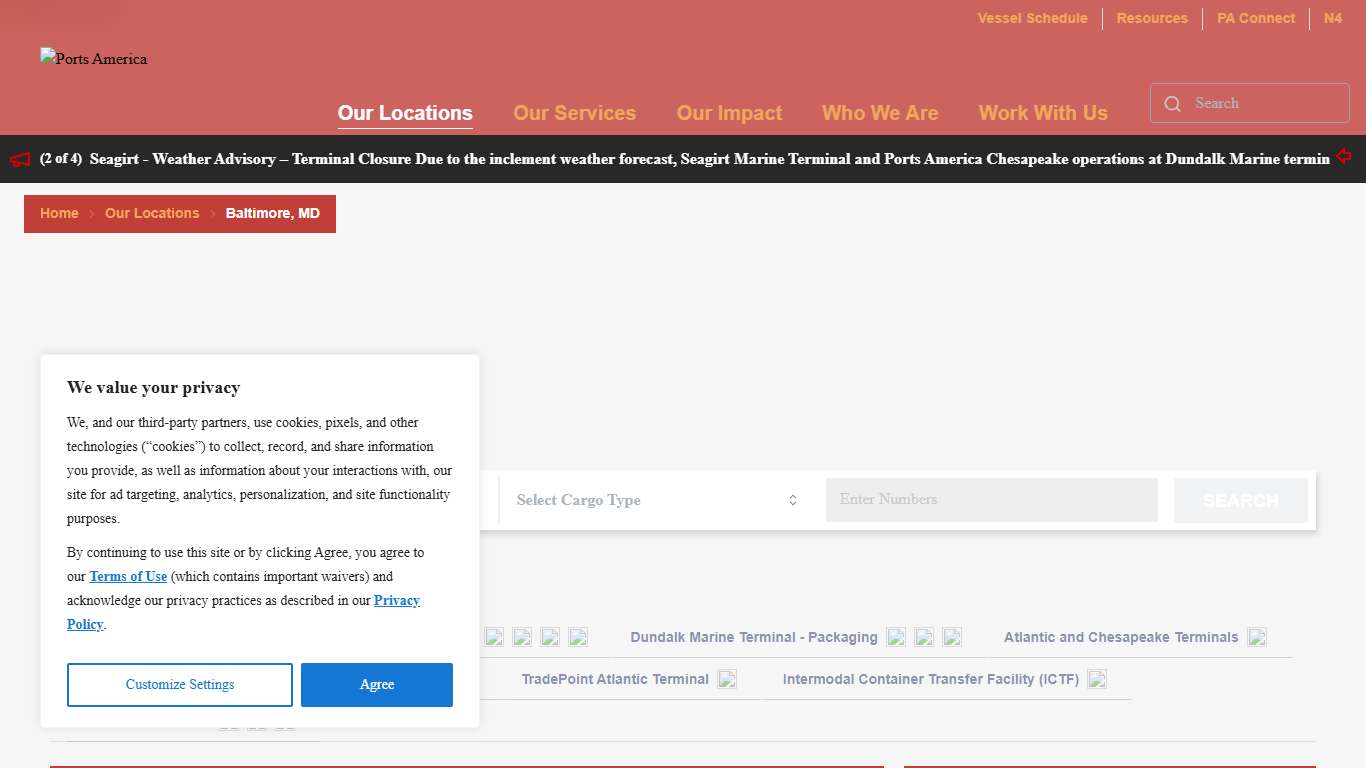
Task: Click icon next to TradePoint Atlantic Terminal
Action: click(x=727, y=680)
